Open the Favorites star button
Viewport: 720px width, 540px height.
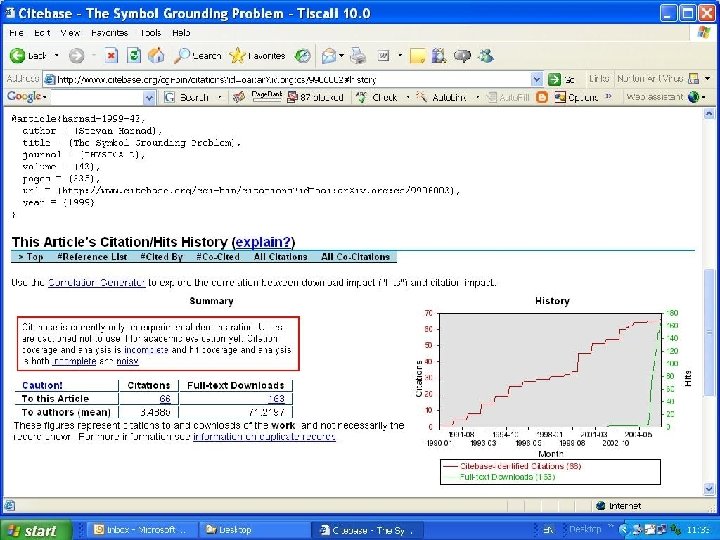[x=258, y=56]
